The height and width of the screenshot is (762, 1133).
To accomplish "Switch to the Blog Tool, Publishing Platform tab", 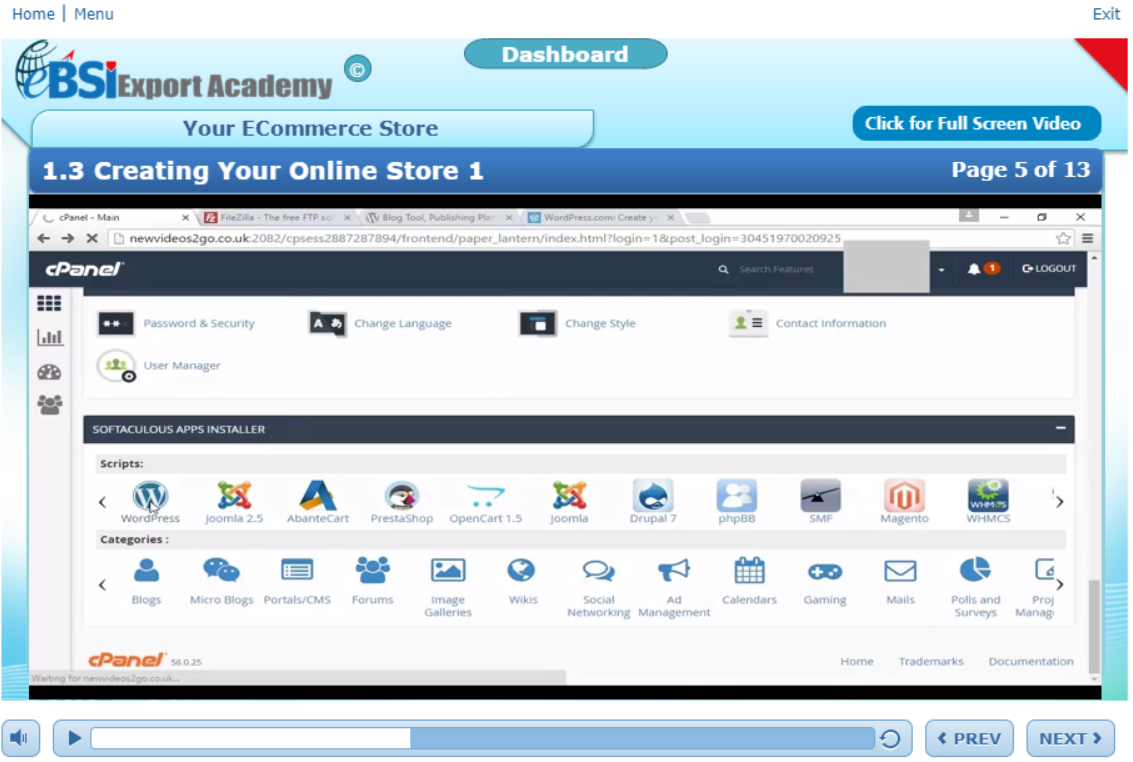I will 439,217.
